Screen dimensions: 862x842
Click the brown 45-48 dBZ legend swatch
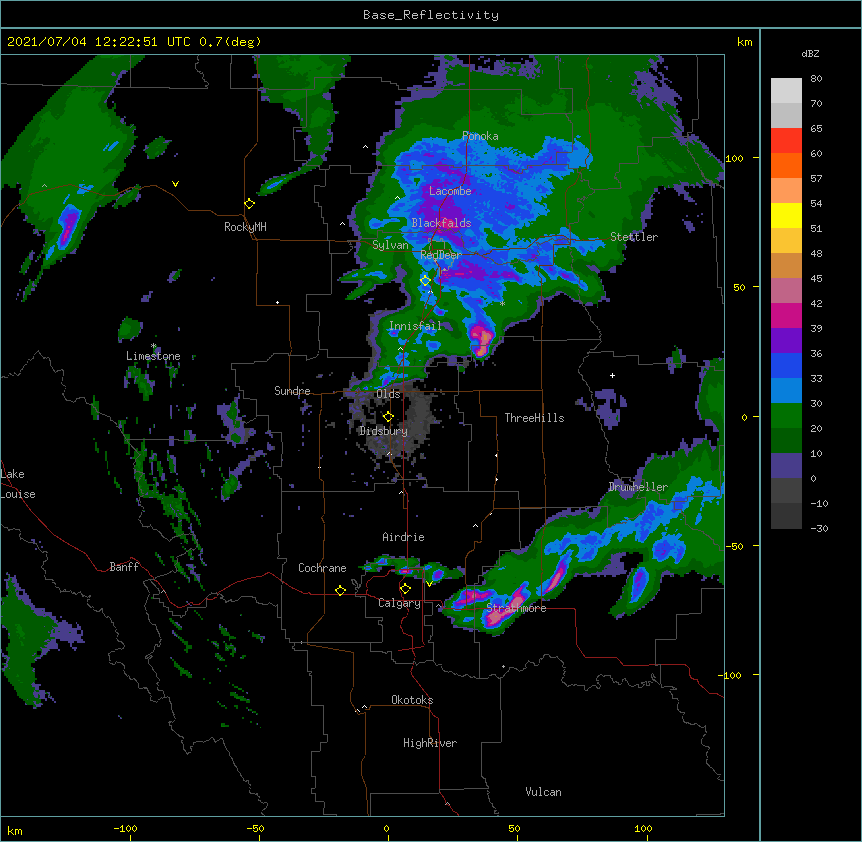coord(786,265)
